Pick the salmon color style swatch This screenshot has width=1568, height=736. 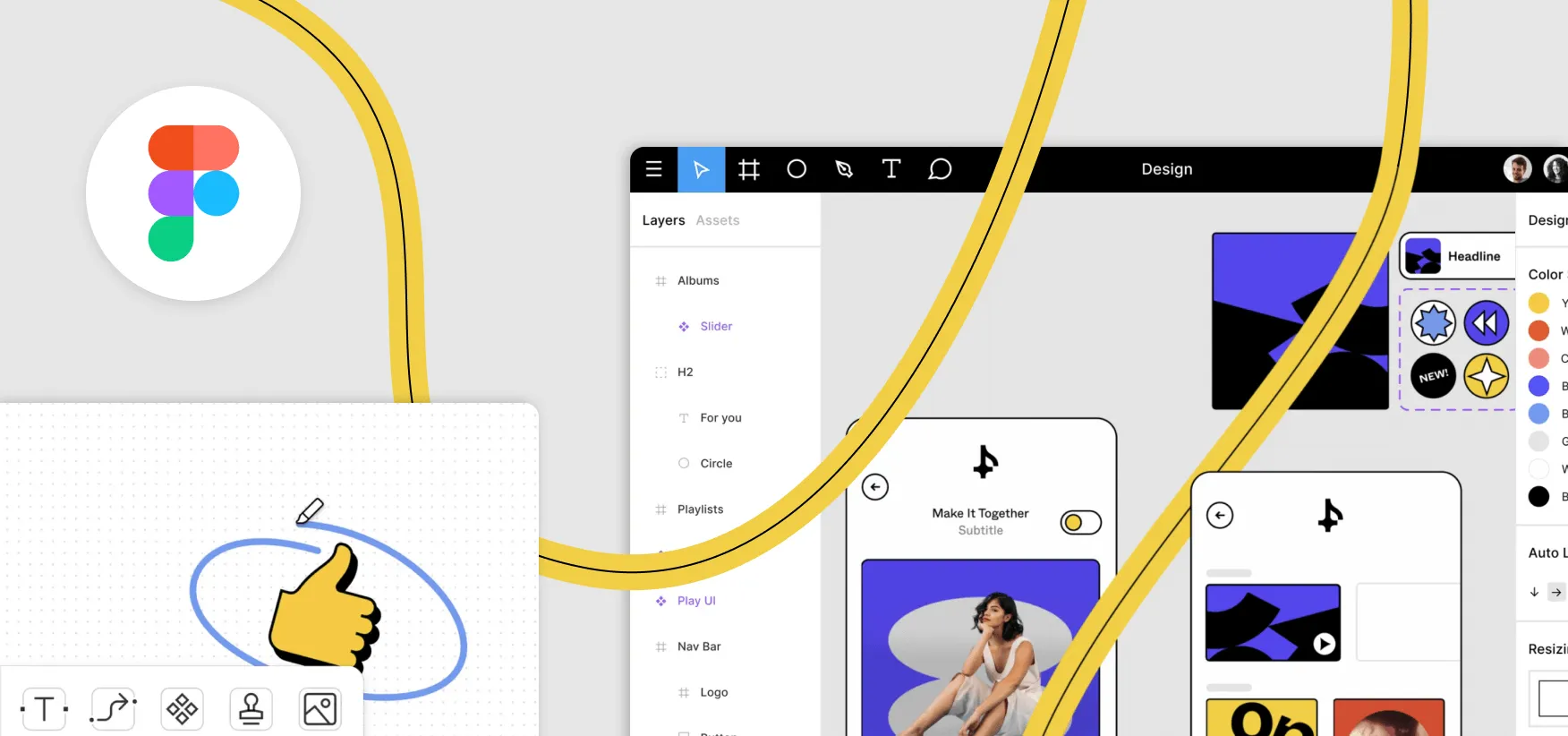point(1538,358)
